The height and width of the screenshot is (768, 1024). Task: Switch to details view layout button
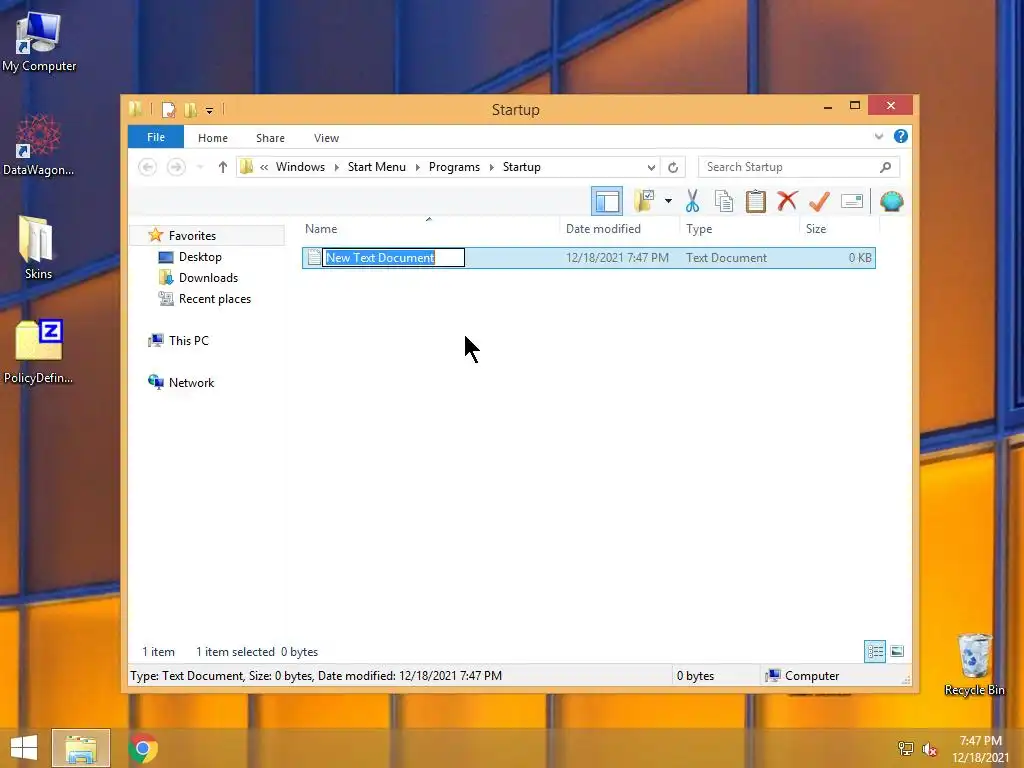tap(875, 651)
